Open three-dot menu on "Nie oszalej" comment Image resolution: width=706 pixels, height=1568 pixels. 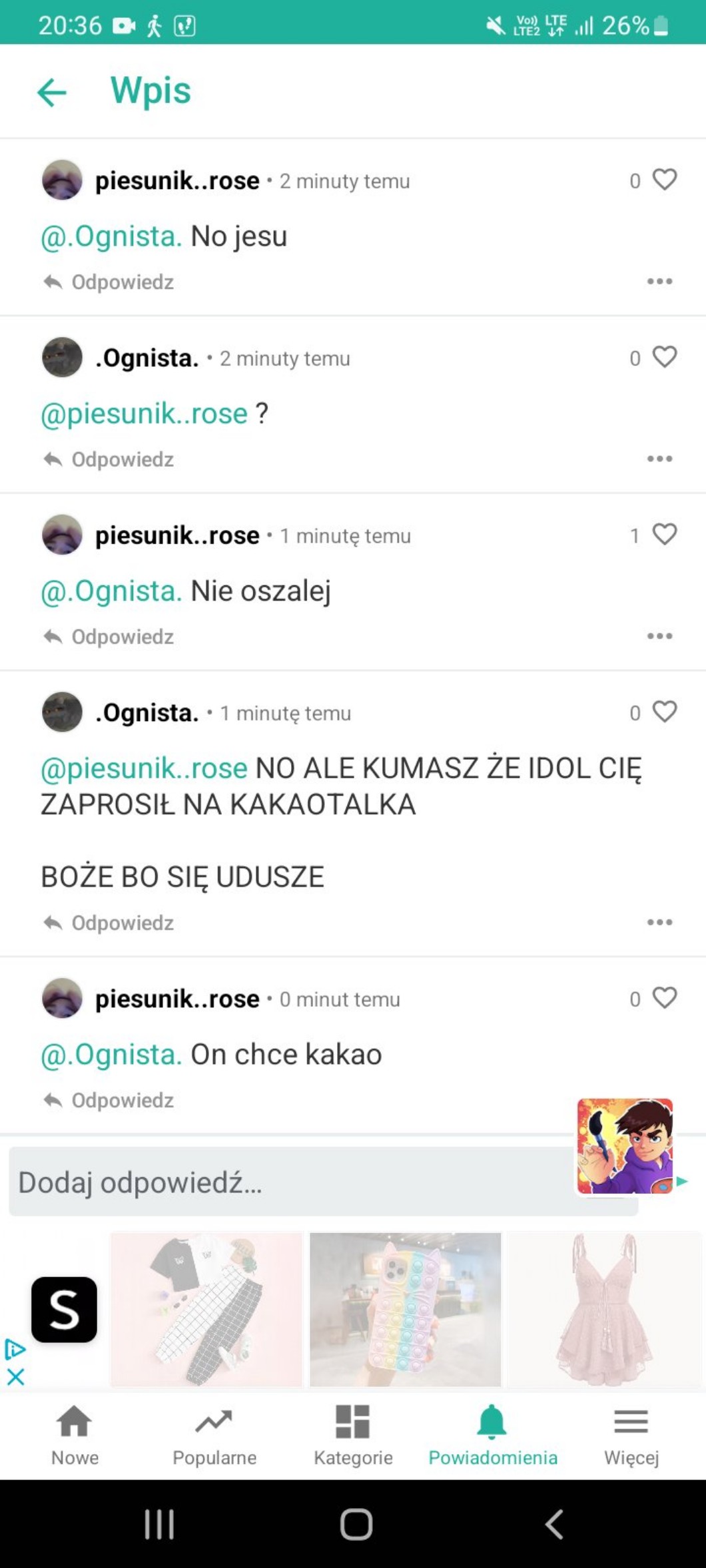(659, 637)
